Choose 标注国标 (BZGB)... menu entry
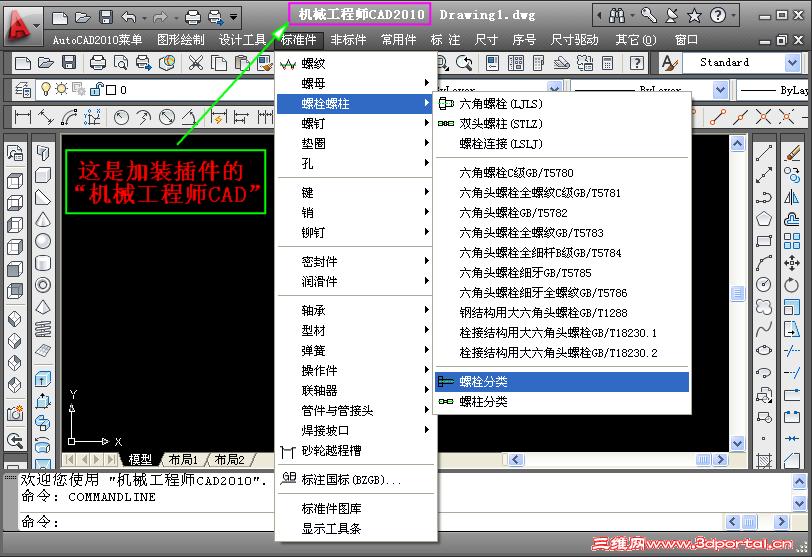 (355, 480)
